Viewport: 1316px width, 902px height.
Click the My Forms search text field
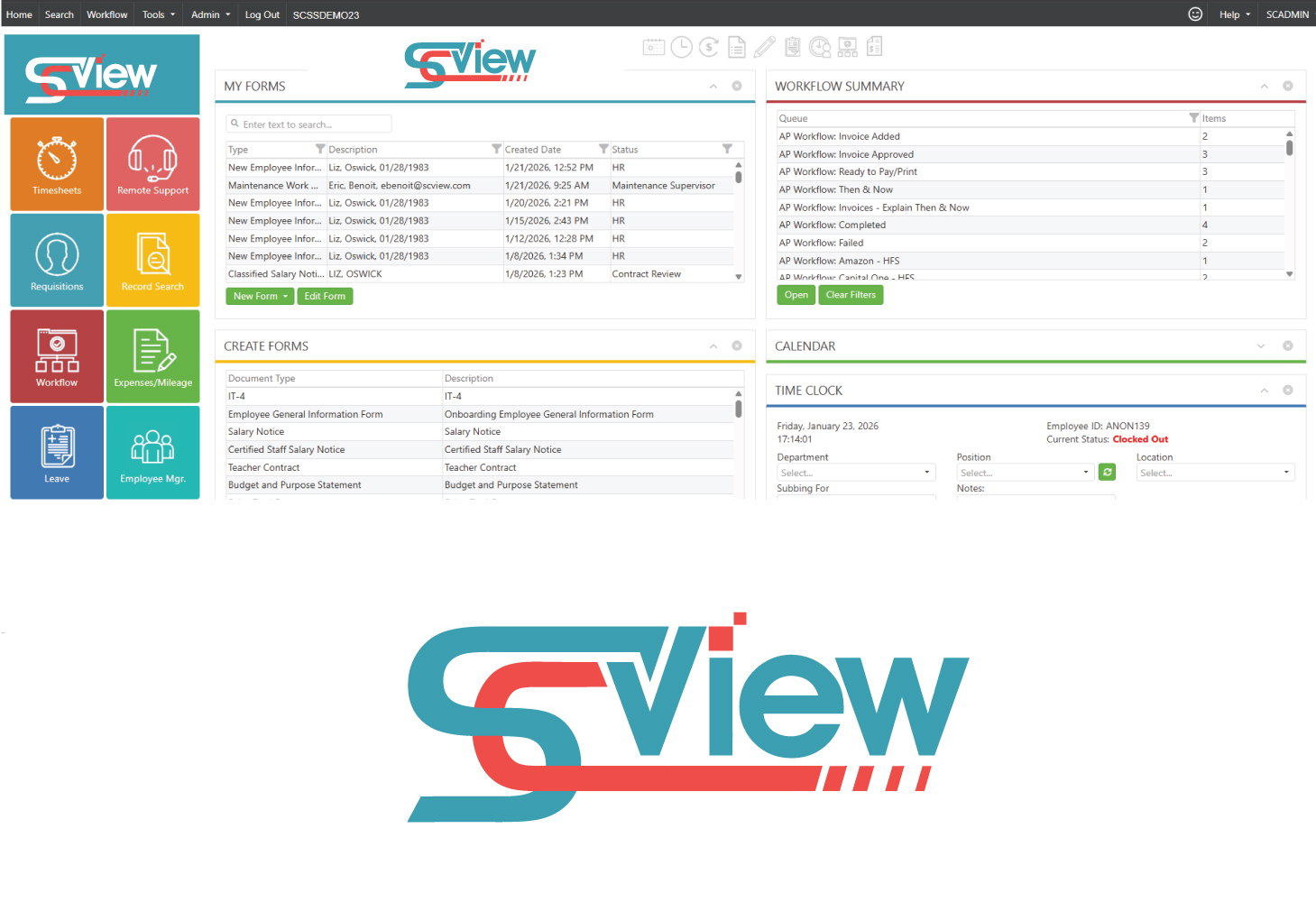(x=309, y=124)
